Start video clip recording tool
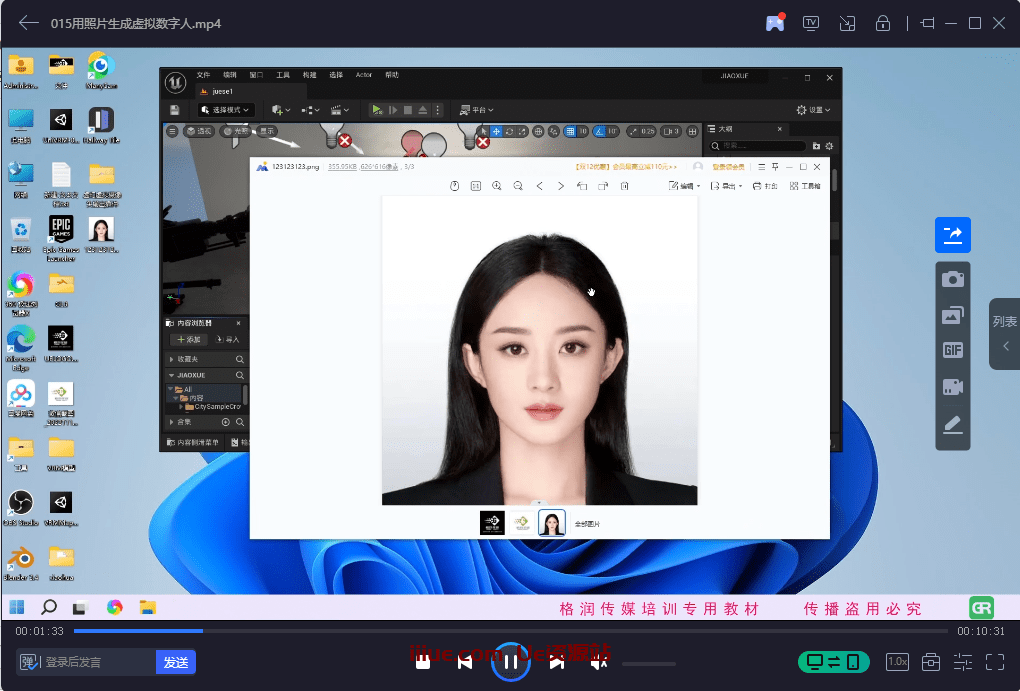1020x691 pixels. pyautogui.click(x=952, y=388)
